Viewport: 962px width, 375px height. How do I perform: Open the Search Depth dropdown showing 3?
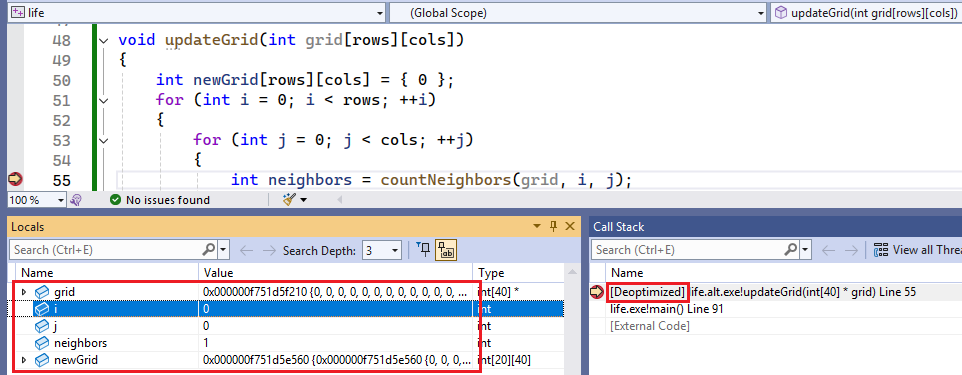(x=382, y=250)
